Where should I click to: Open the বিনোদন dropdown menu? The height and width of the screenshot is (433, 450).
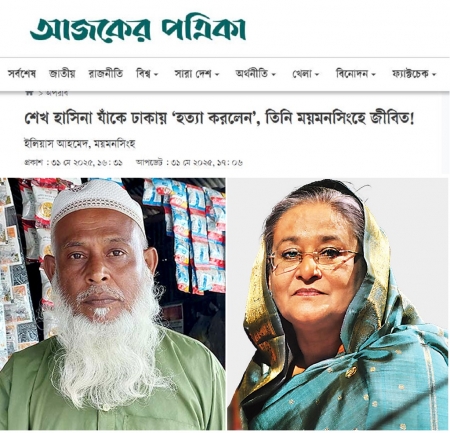356,74
